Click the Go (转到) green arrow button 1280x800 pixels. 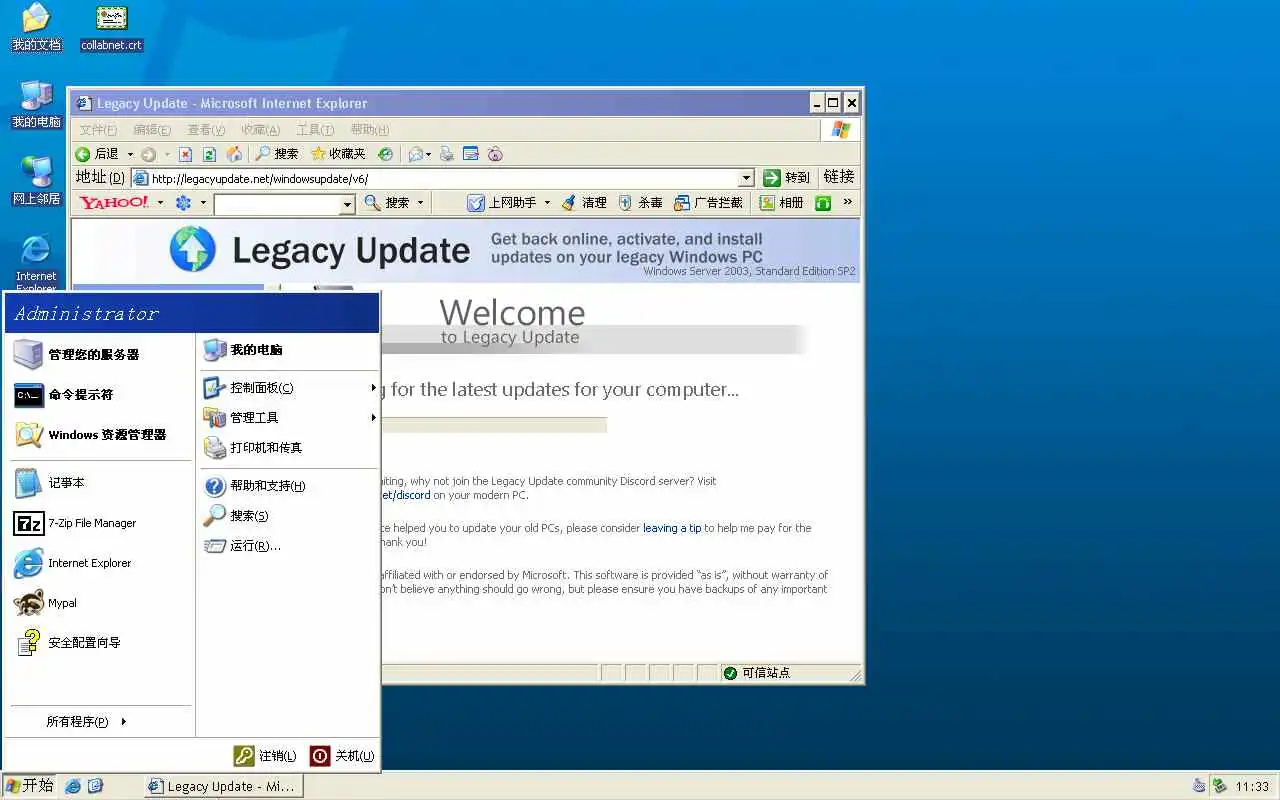[x=786, y=177]
